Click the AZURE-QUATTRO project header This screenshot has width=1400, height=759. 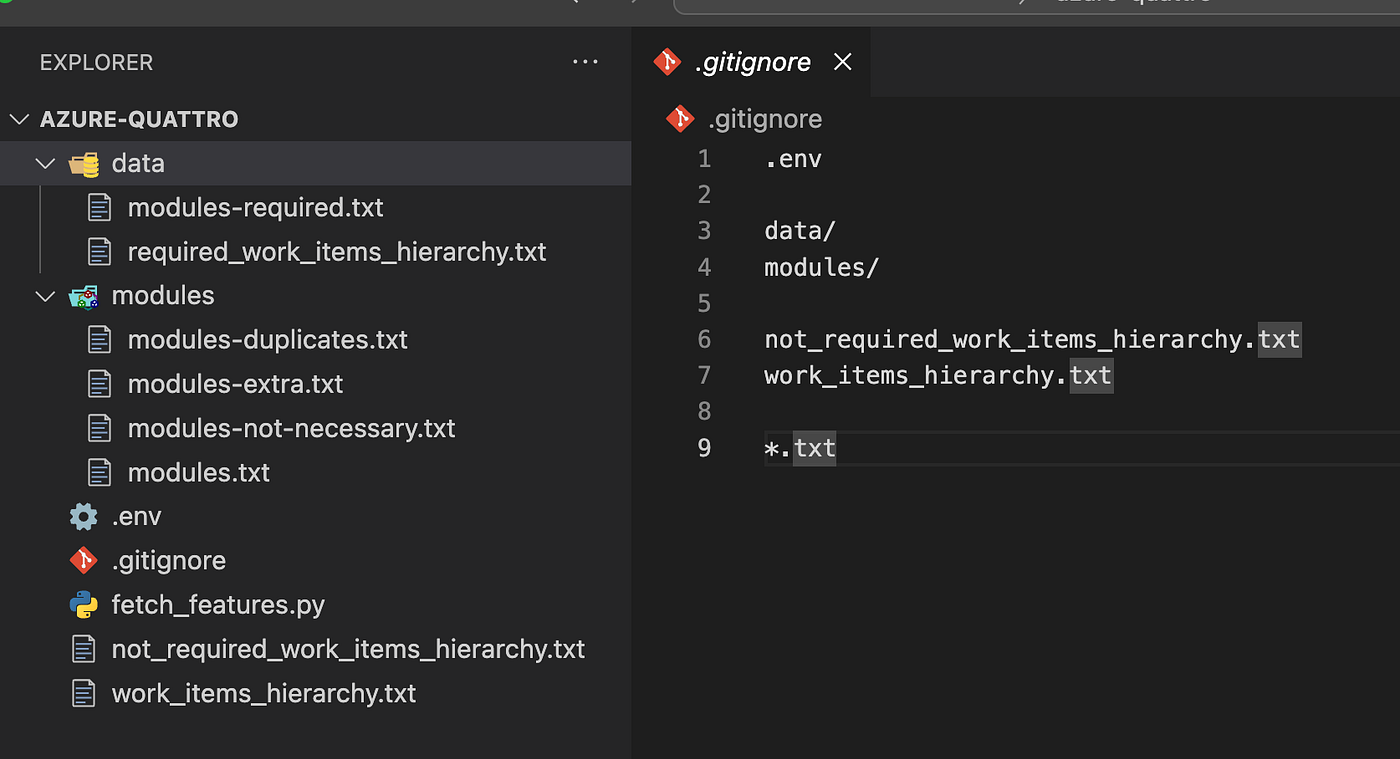coord(139,120)
